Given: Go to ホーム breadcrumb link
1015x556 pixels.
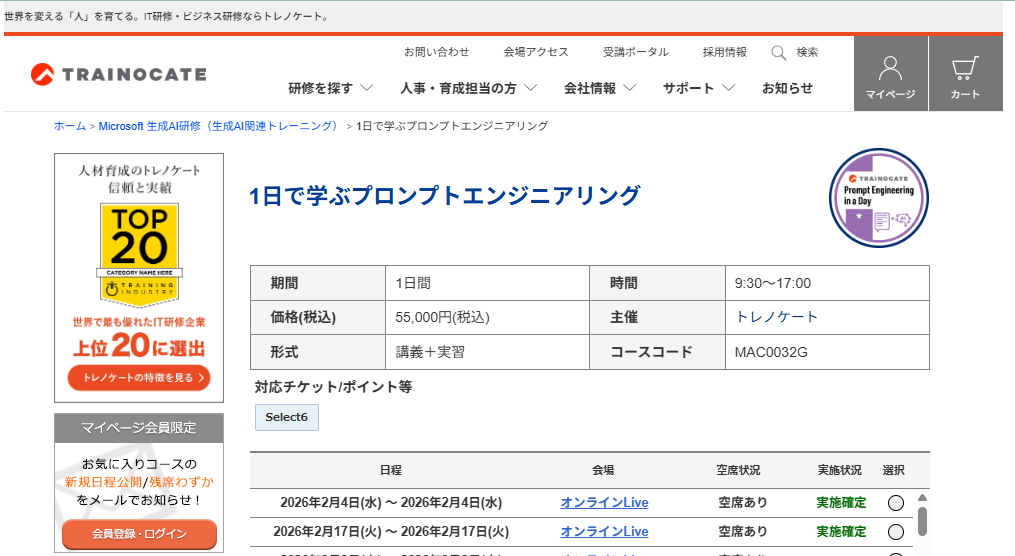Looking at the screenshot, I should tap(70, 126).
